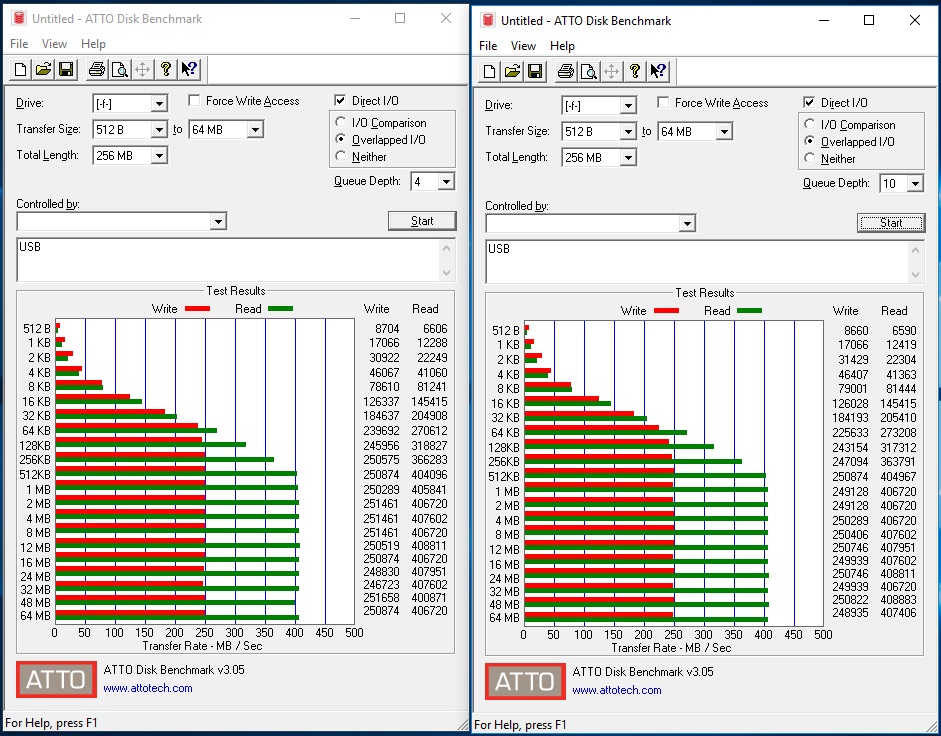Click Open folder icon in left window toolbar

43,70
